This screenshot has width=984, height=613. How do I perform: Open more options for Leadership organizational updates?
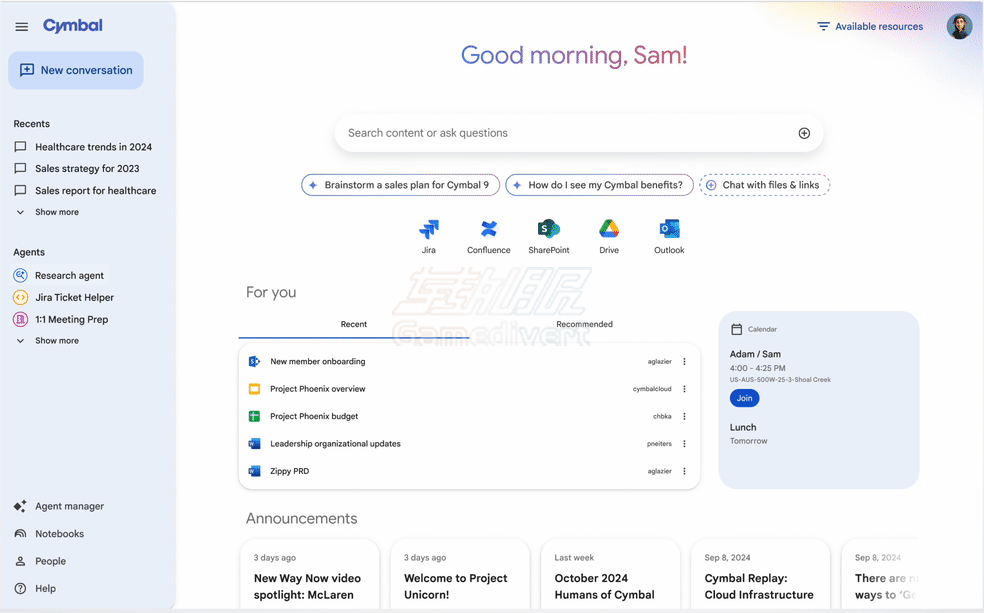tap(684, 444)
